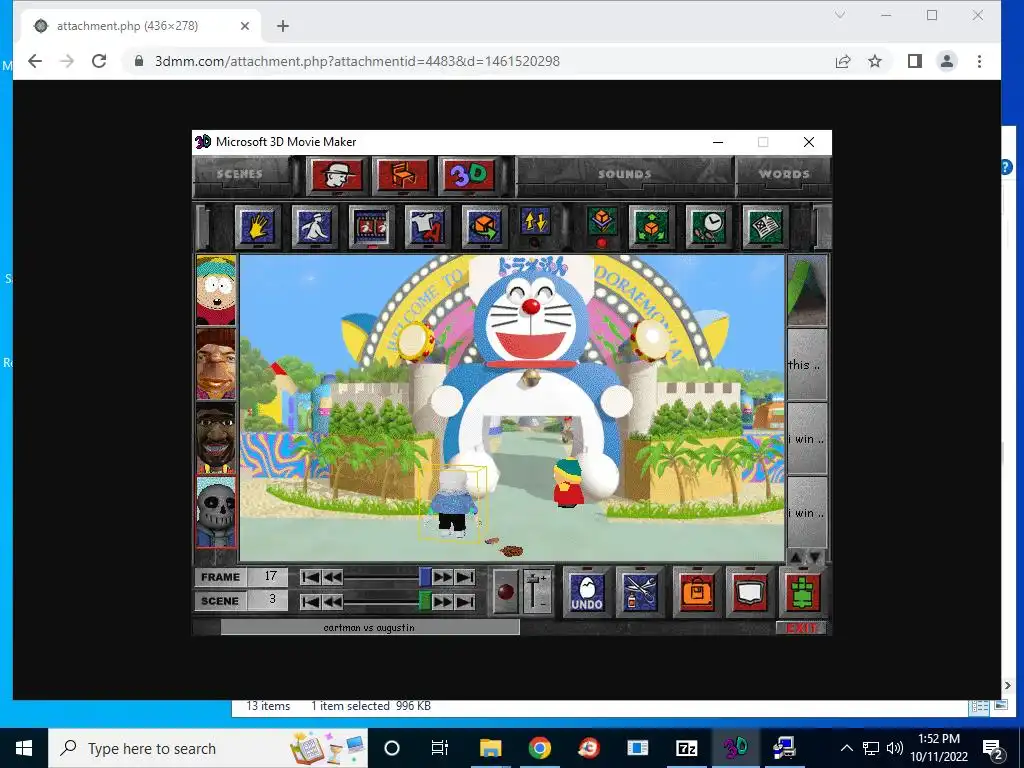Click the blue frame slider handle
The image size is (1024, 768).
coord(425,577)
